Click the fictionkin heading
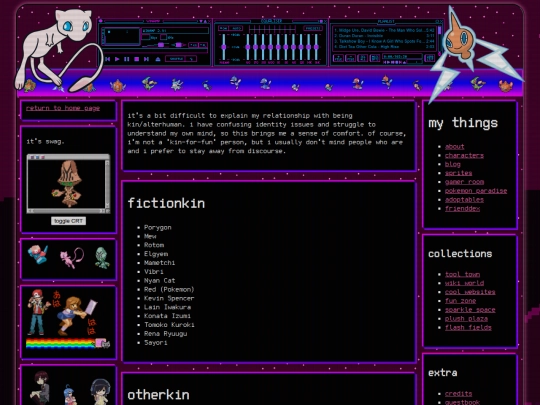 click(166, 203)
